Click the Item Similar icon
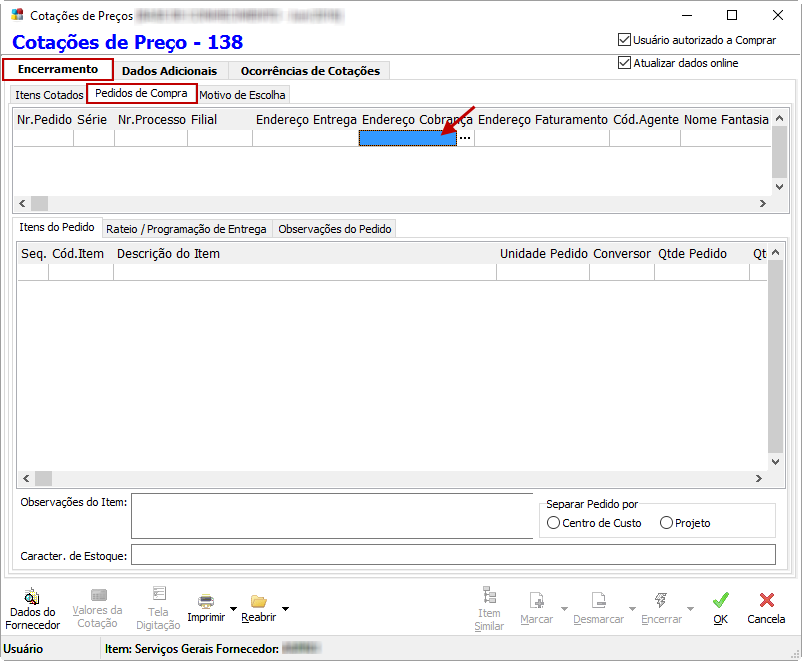Viewport: 802px width, 661px height. tap(489, 598)
